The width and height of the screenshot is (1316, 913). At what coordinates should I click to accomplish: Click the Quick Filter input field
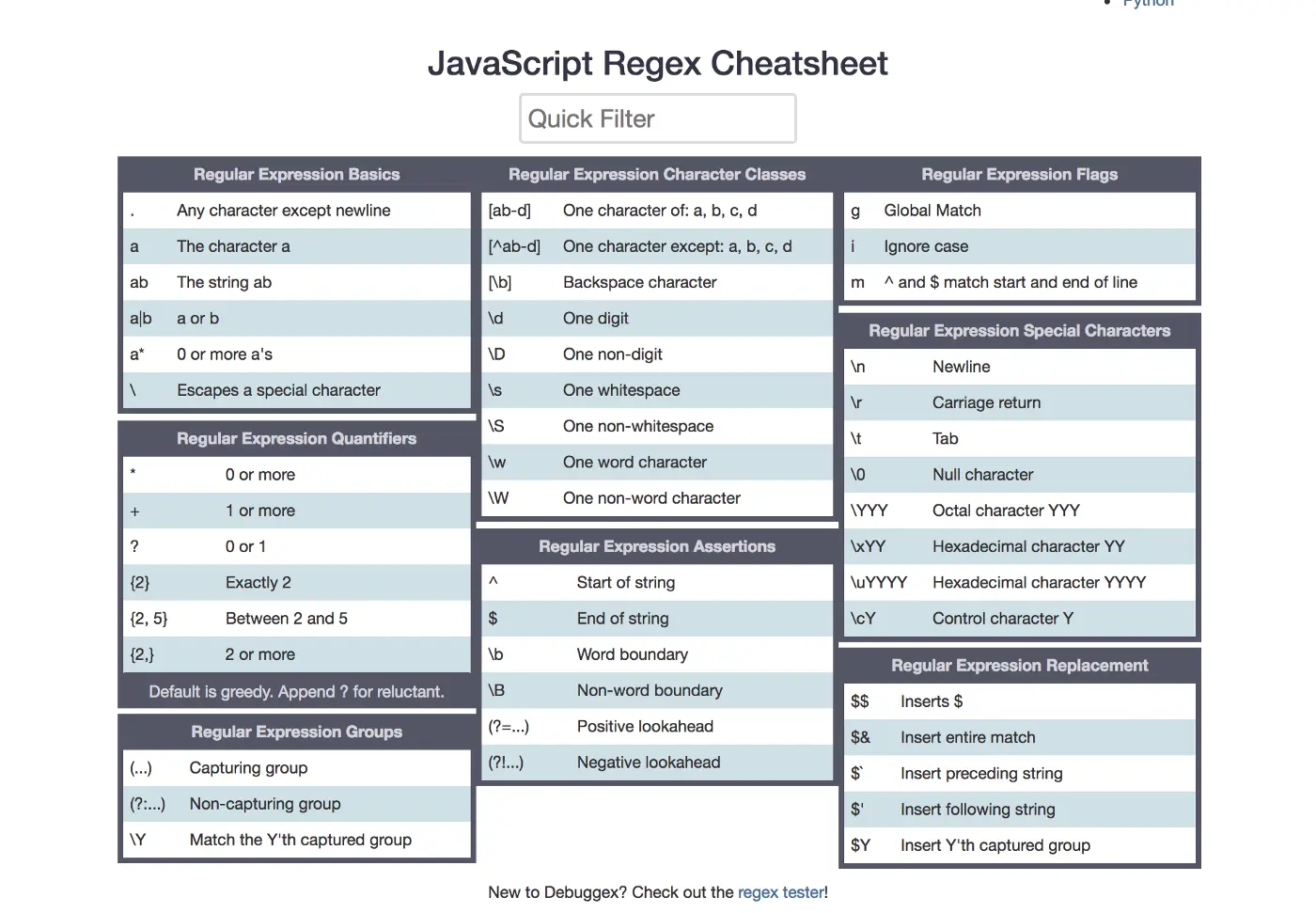[x=657, y=118]
